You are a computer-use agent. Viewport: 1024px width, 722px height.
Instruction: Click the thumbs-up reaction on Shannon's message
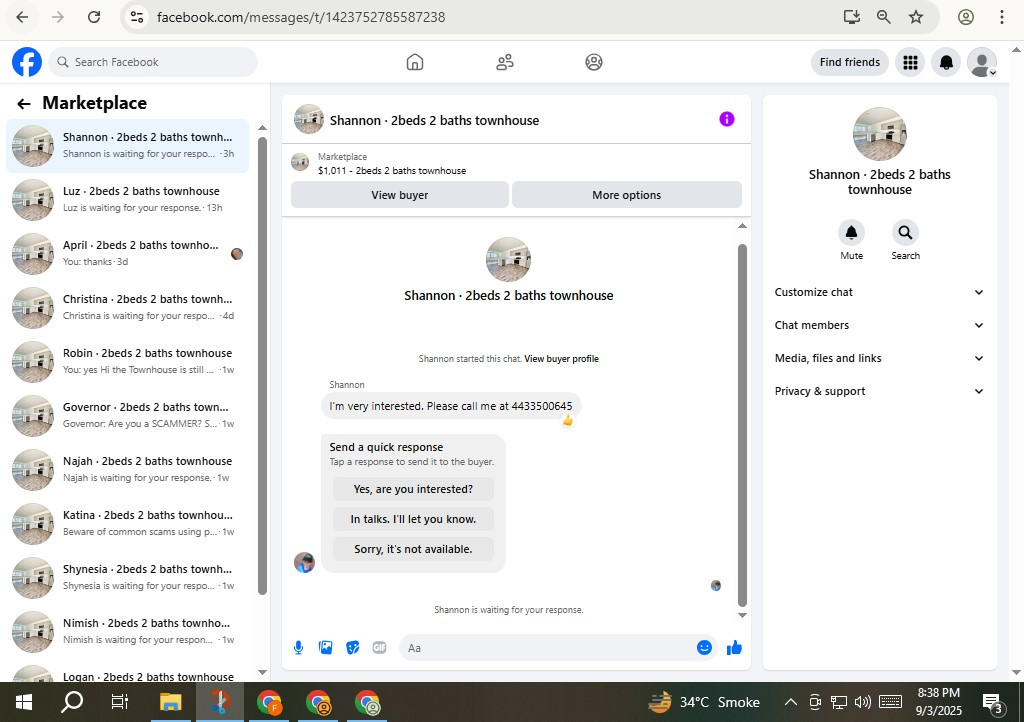tap(568, 421)
